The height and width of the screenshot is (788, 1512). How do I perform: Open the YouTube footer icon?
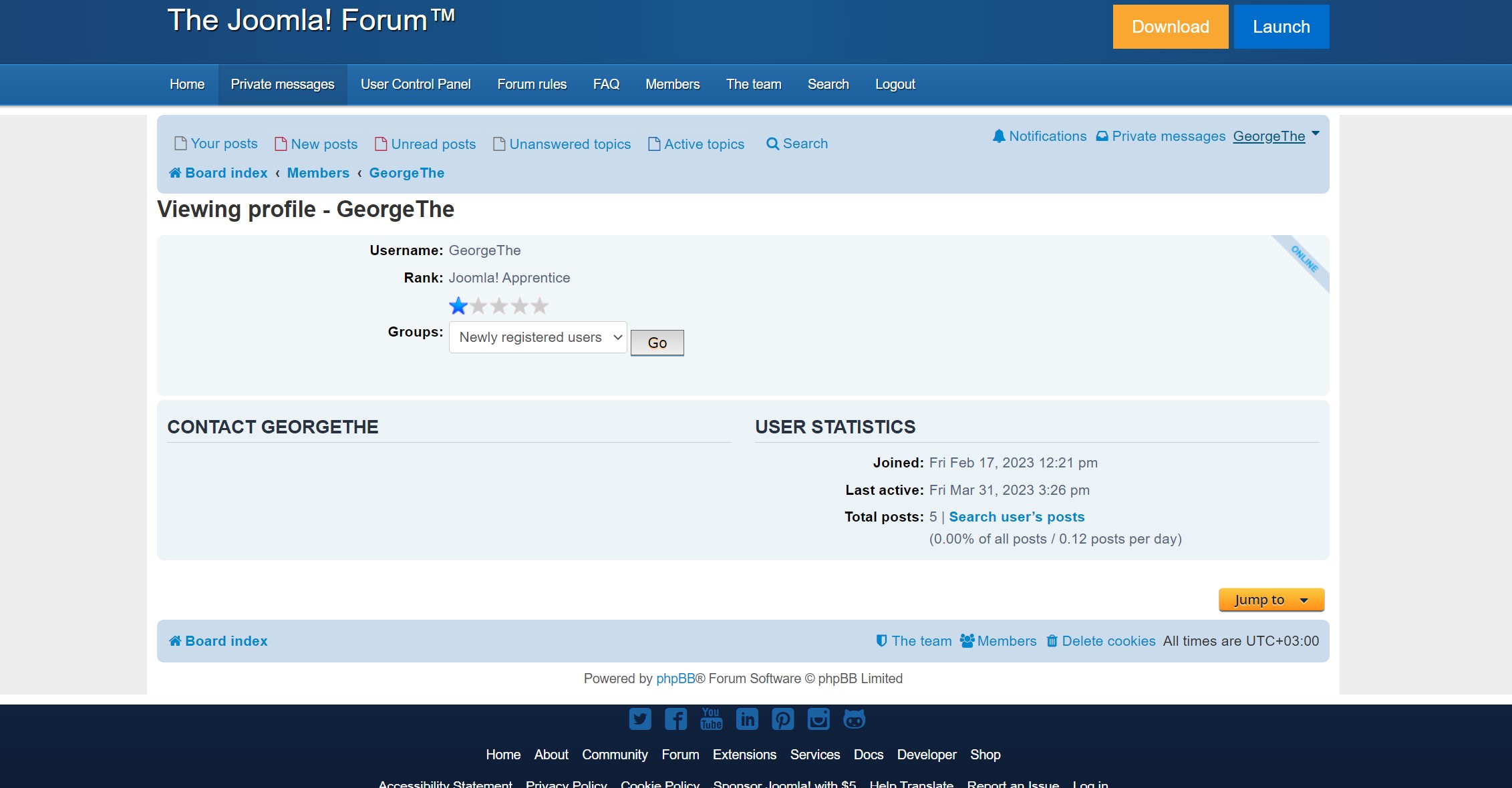[712, 719]
